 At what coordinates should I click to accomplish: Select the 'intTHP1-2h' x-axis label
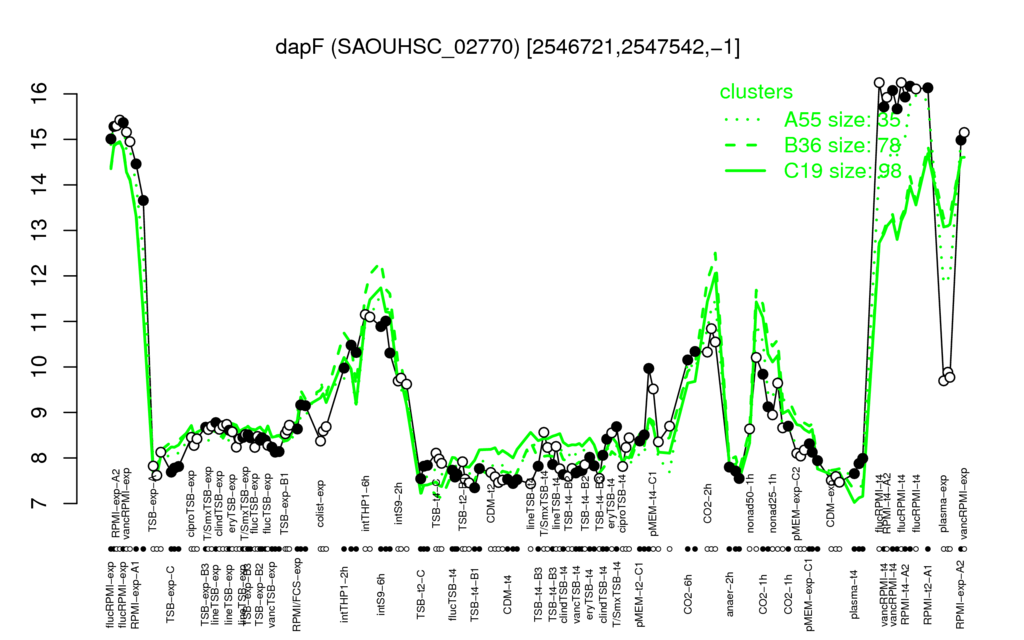pos(345,592)
